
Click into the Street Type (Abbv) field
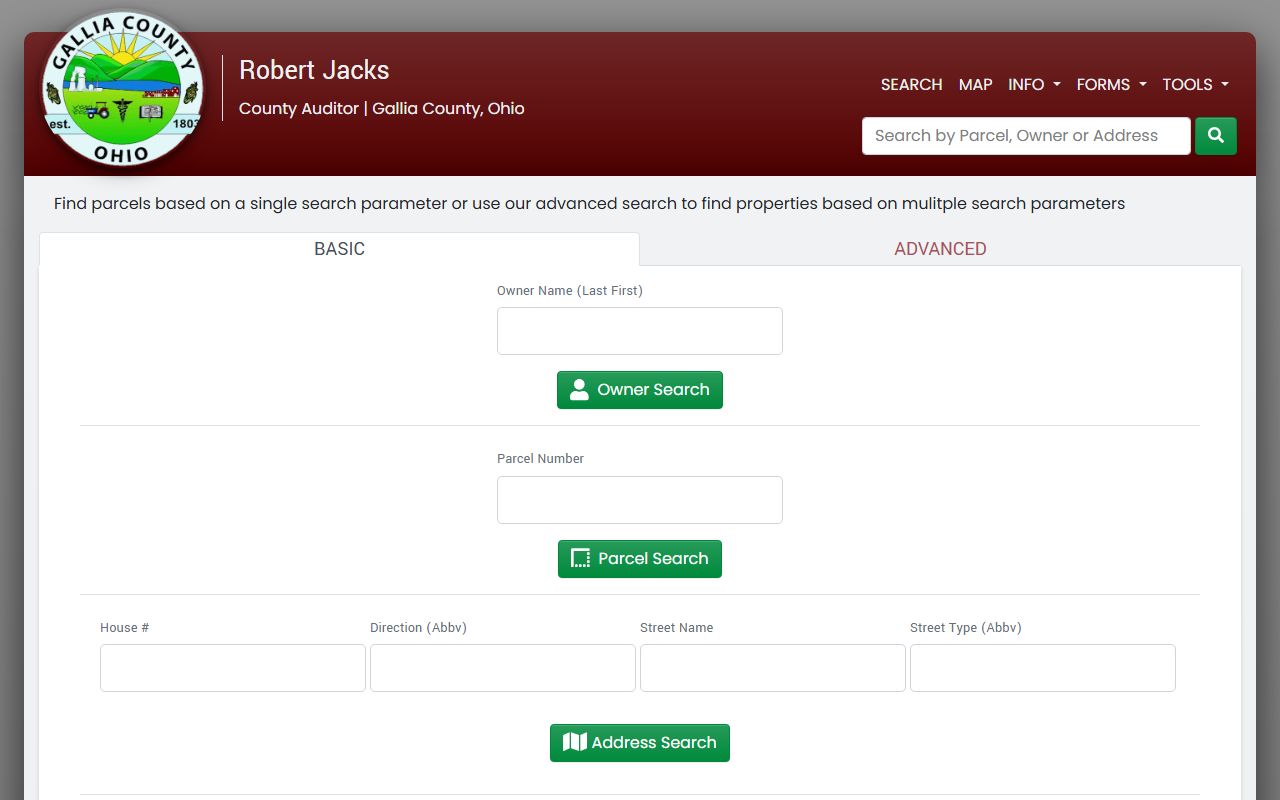[1043, 668]
